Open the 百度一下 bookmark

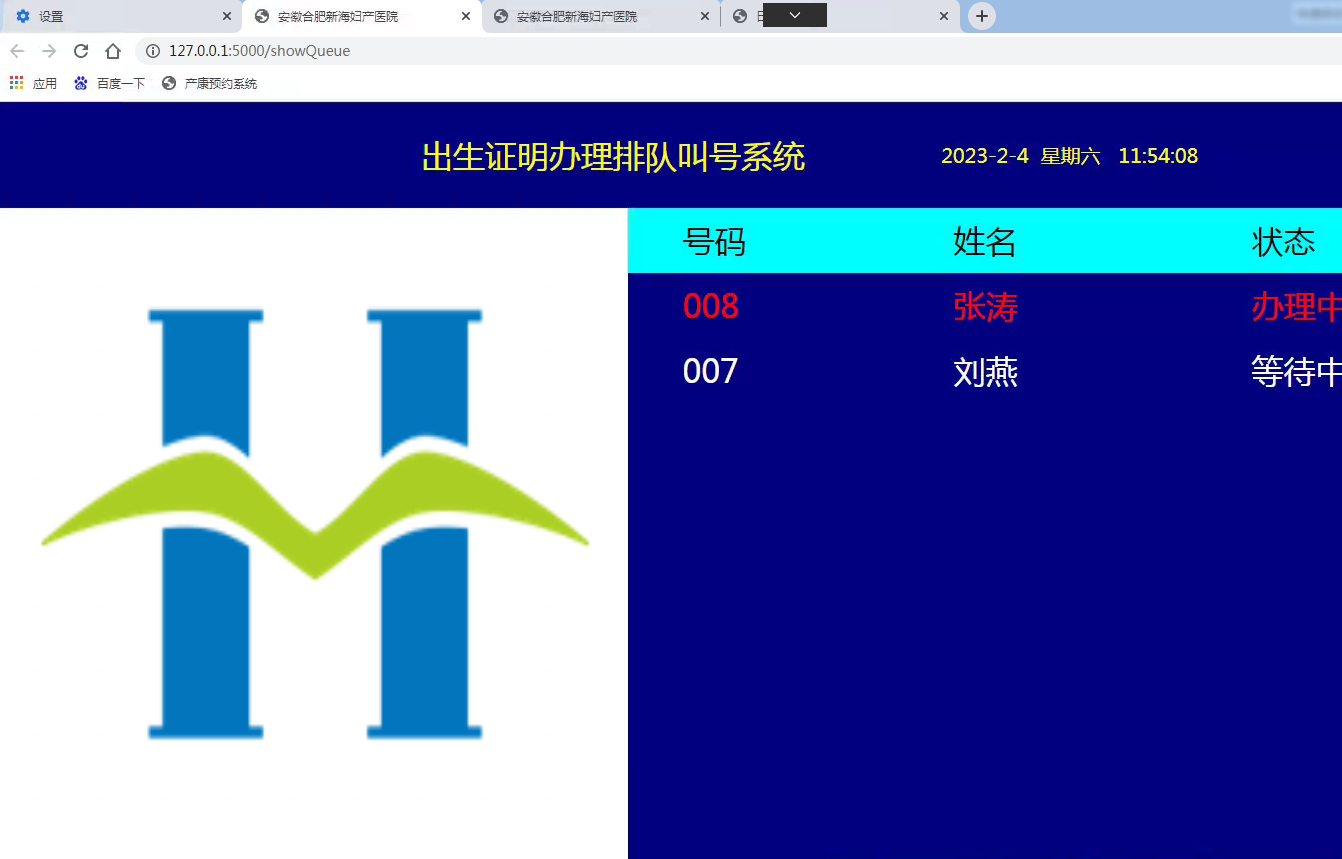point(110,84)
